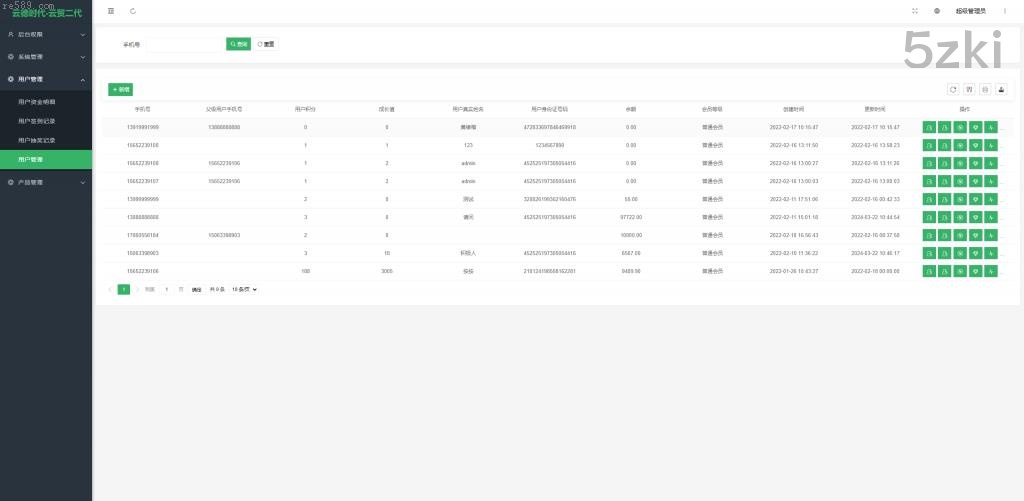The image size is (1024, 501).
Task: Expand the 后台权限 sidebar menu
Action: [x=46, y=34]
